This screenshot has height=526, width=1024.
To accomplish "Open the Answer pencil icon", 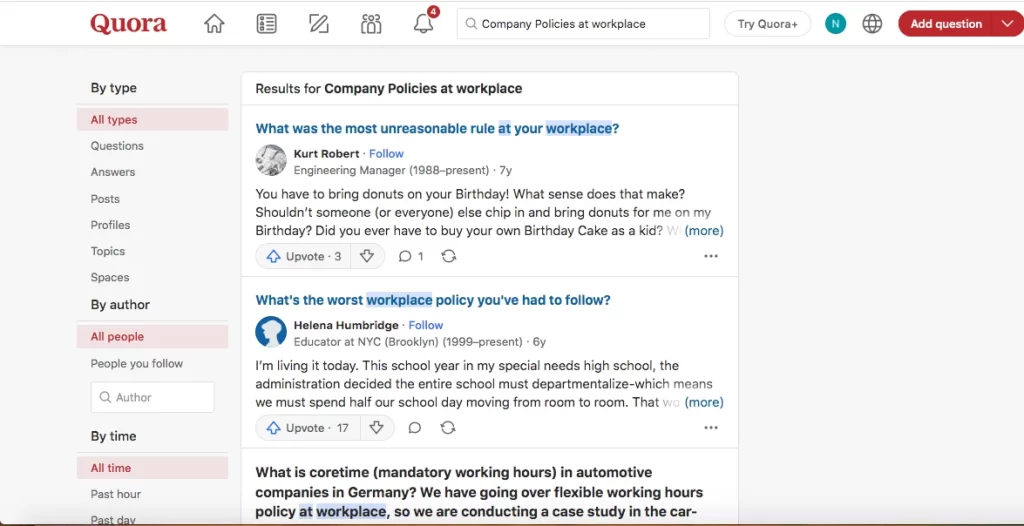I will 319,24.
